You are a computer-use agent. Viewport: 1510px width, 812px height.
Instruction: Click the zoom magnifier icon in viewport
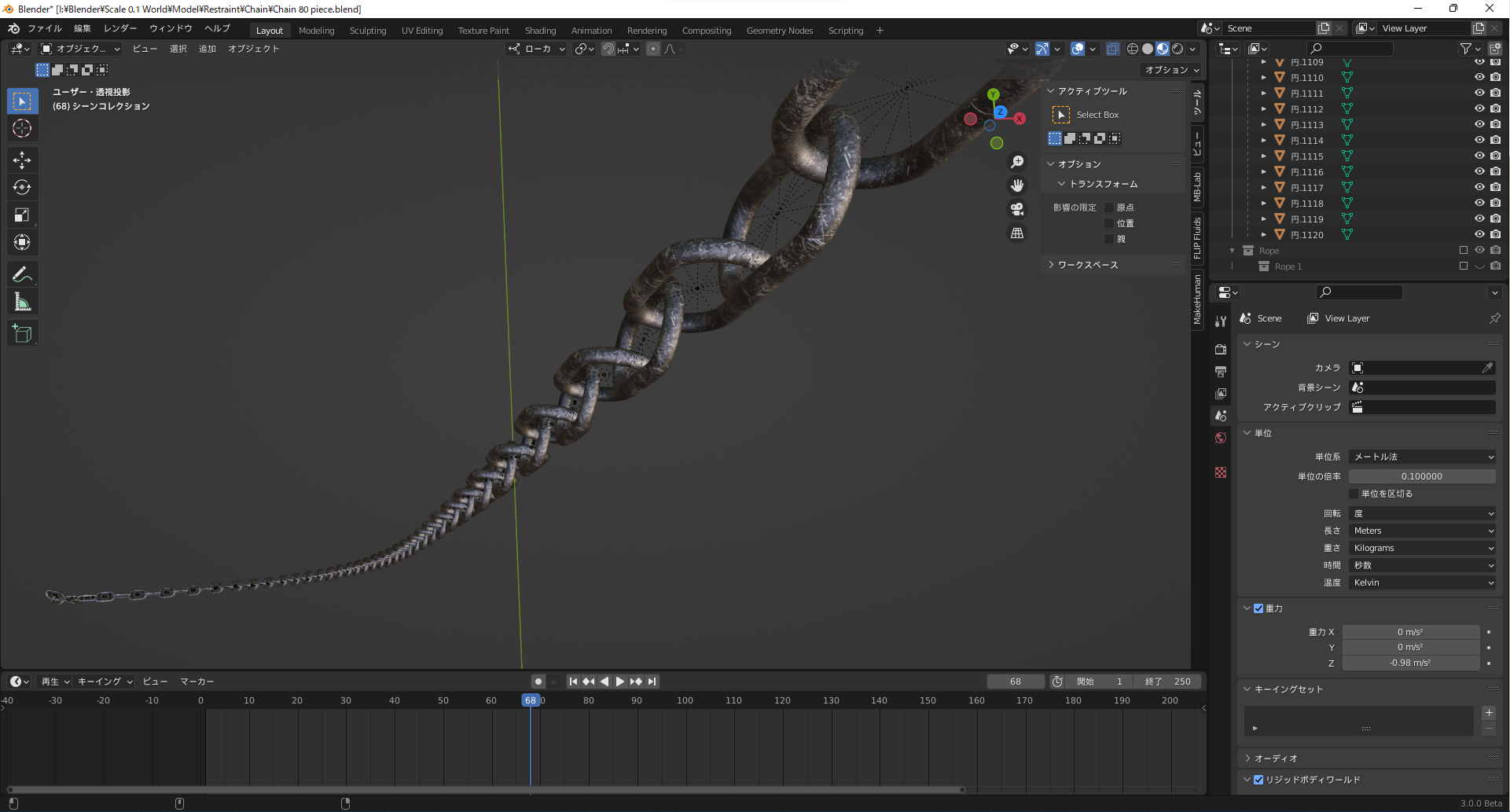pyautogui.click(x=1017, y=162)
